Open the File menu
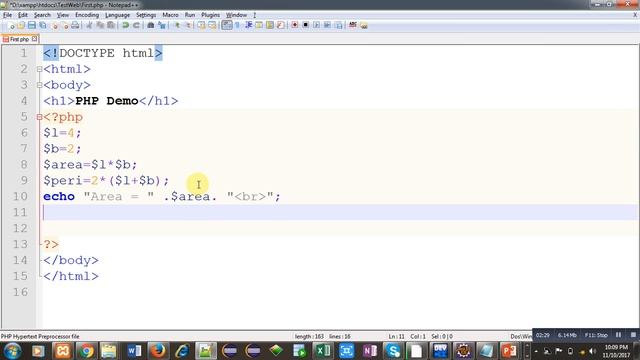 click(7, 15)
